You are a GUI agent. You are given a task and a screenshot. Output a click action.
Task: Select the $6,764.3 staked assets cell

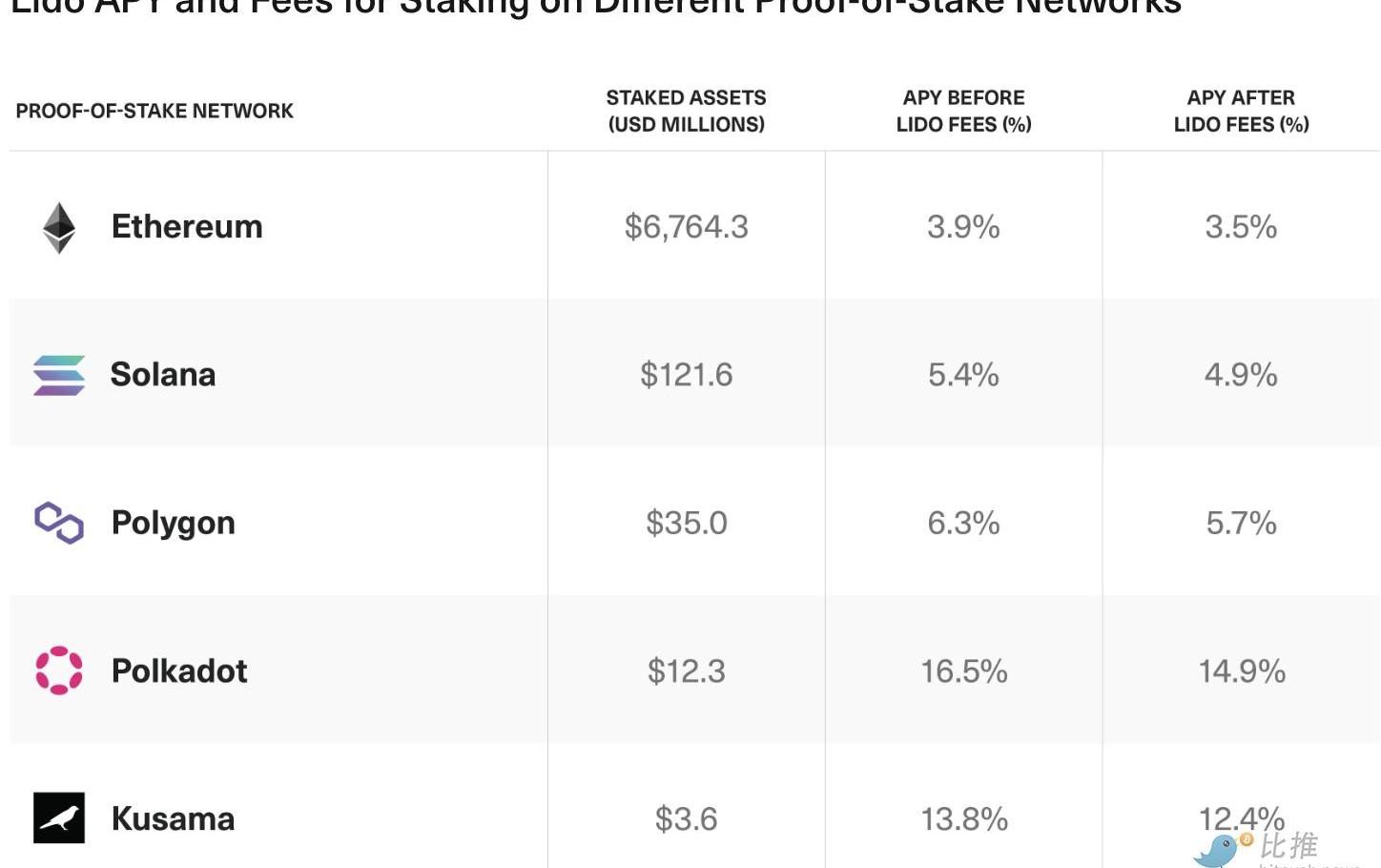[687, 227]
